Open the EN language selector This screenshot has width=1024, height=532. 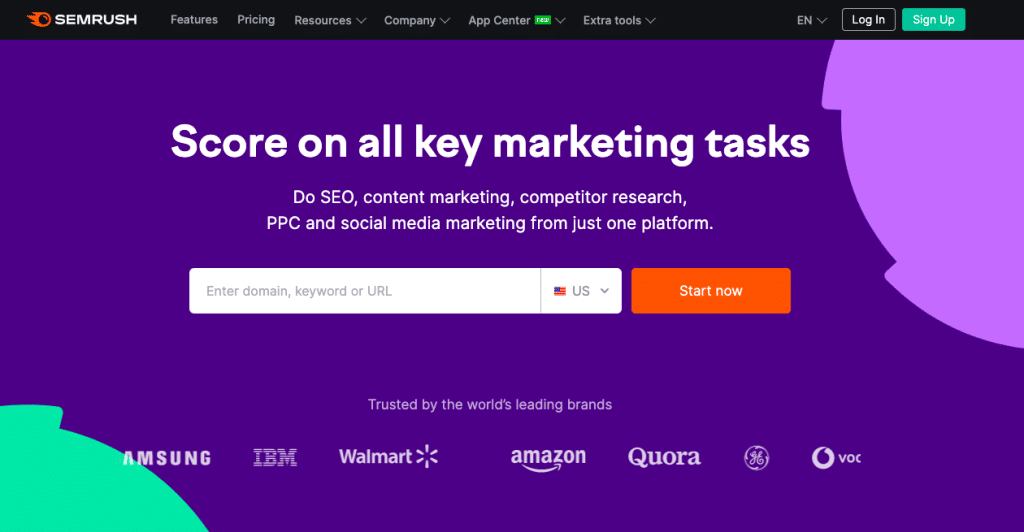(812, 20)
